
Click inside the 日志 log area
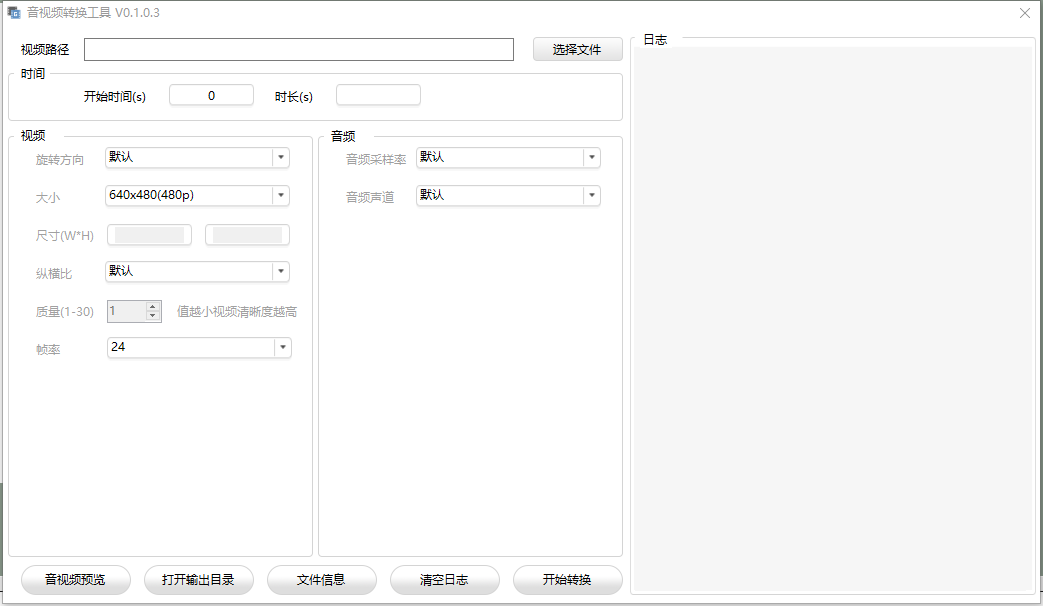point(833,319)
